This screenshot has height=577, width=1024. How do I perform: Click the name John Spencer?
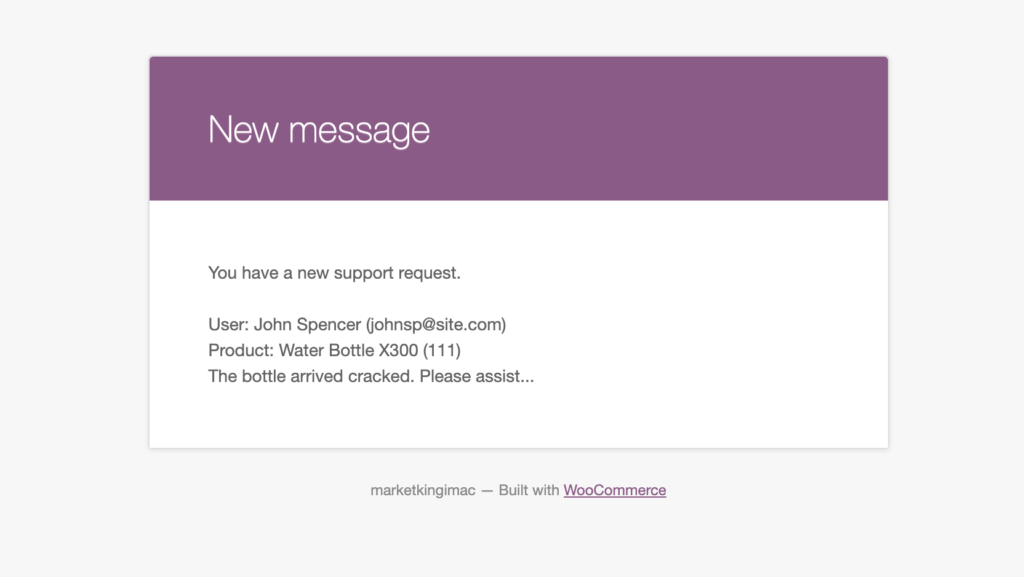[x=307, y=324]
